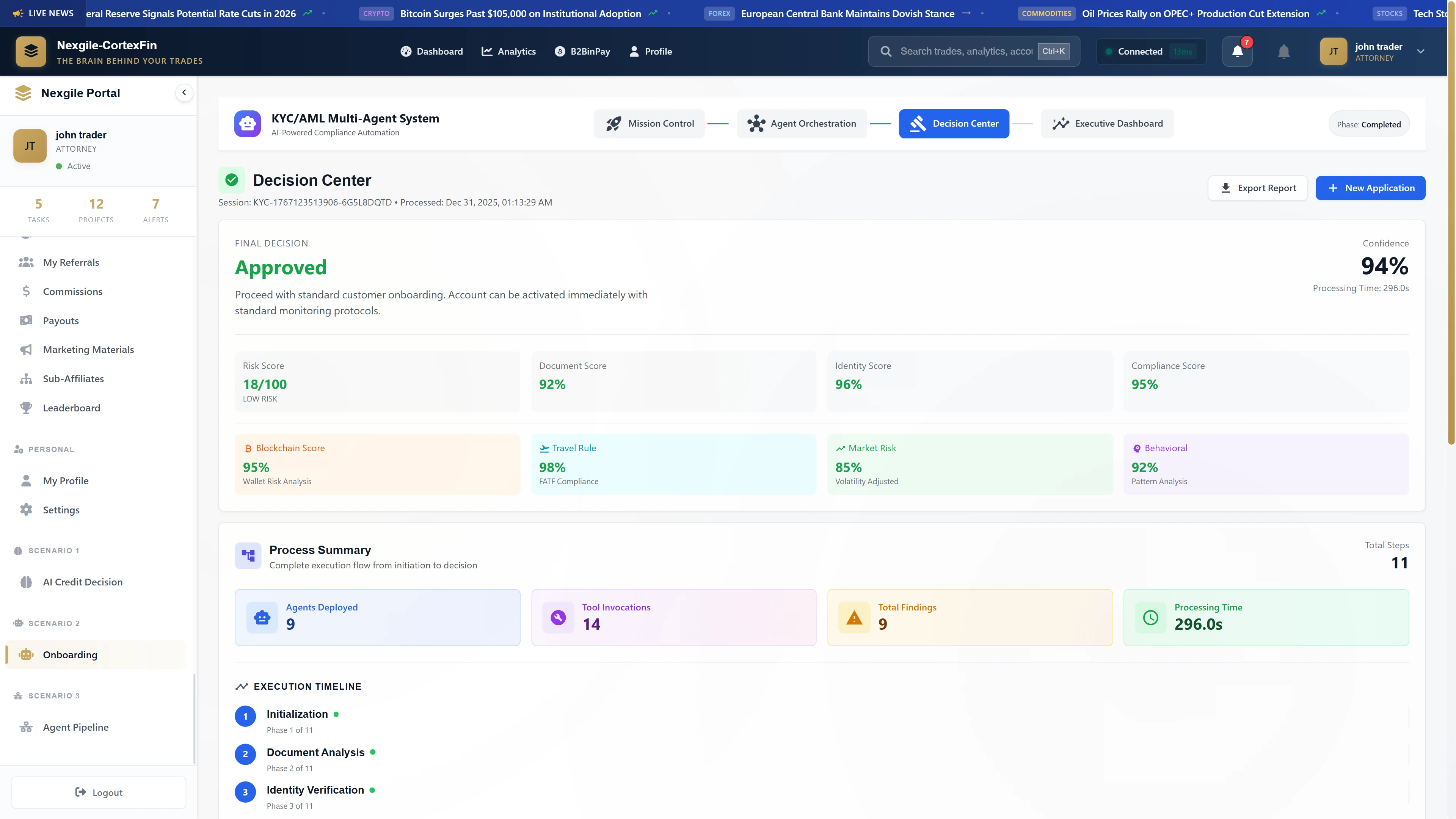Select the Mission Control rocket icon
The height and width of the screenshot is (819, 1456).
coord(614,123)
